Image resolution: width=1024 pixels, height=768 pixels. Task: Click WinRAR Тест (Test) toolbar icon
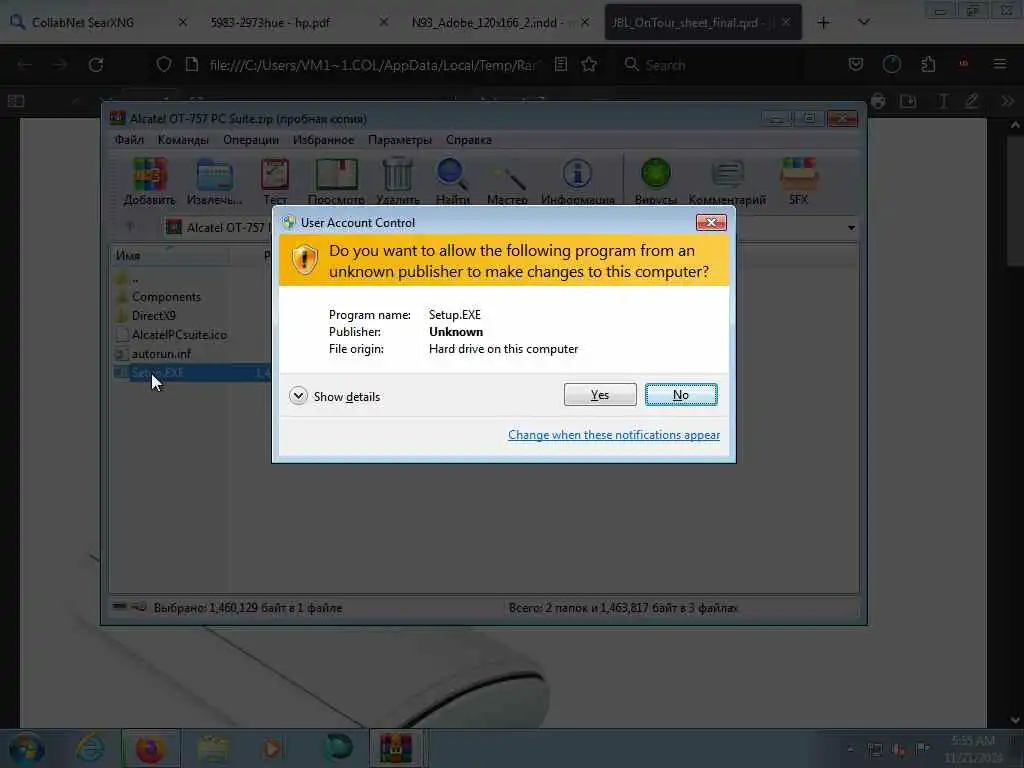tap(275, 182)
